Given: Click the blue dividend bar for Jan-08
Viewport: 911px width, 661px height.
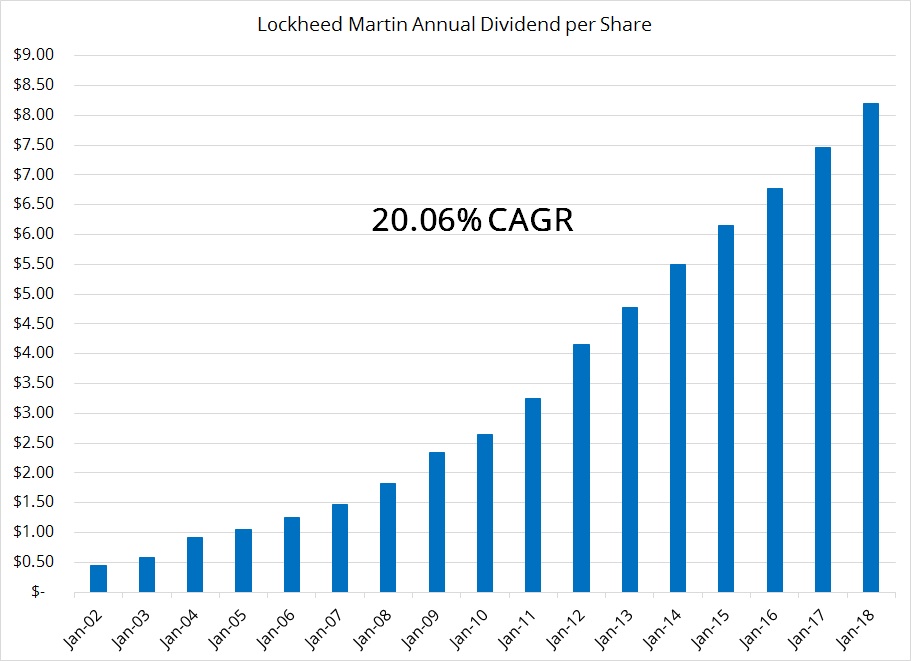Looking at the screenshot, I should tap(388, 538).
